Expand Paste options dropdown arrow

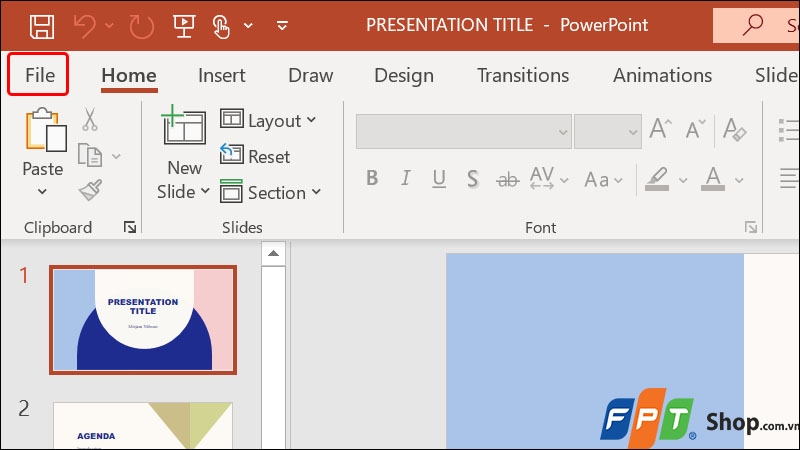click(42, 192)
